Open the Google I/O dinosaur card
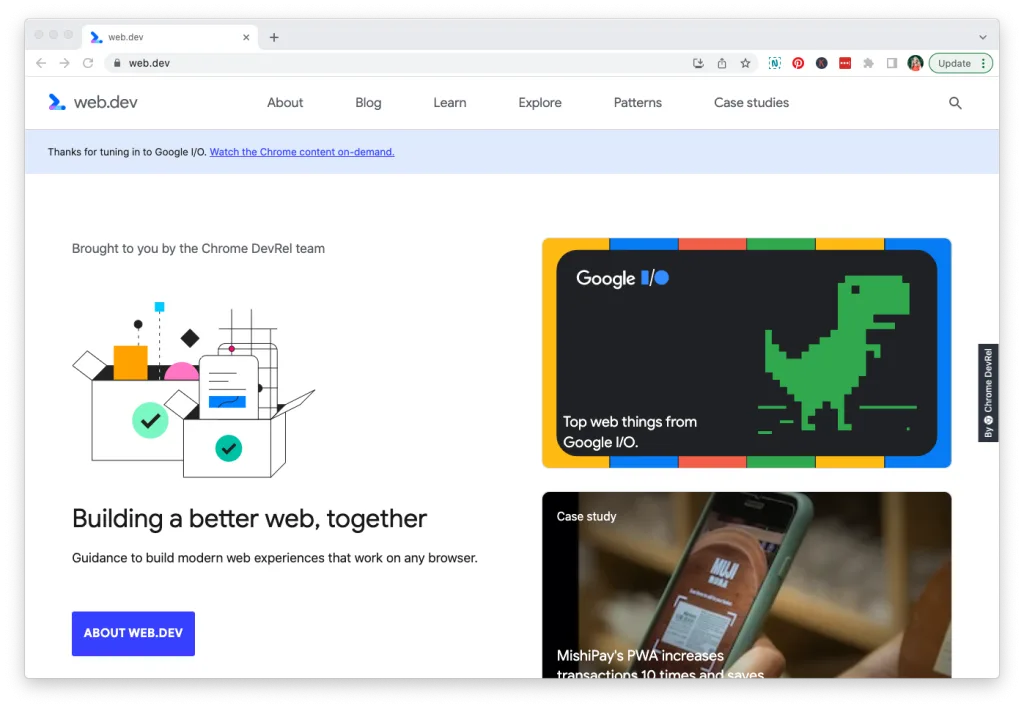This screenshot has width=1024, height=709. [x=746, y=353]
